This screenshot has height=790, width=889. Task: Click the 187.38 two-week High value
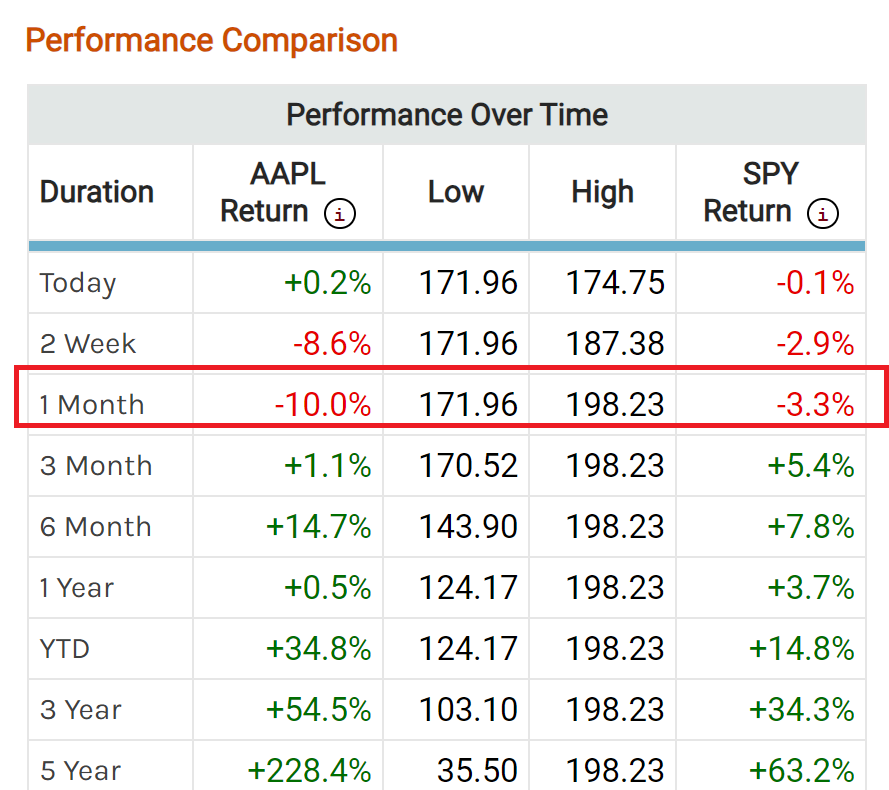click(x=615, y=344)
